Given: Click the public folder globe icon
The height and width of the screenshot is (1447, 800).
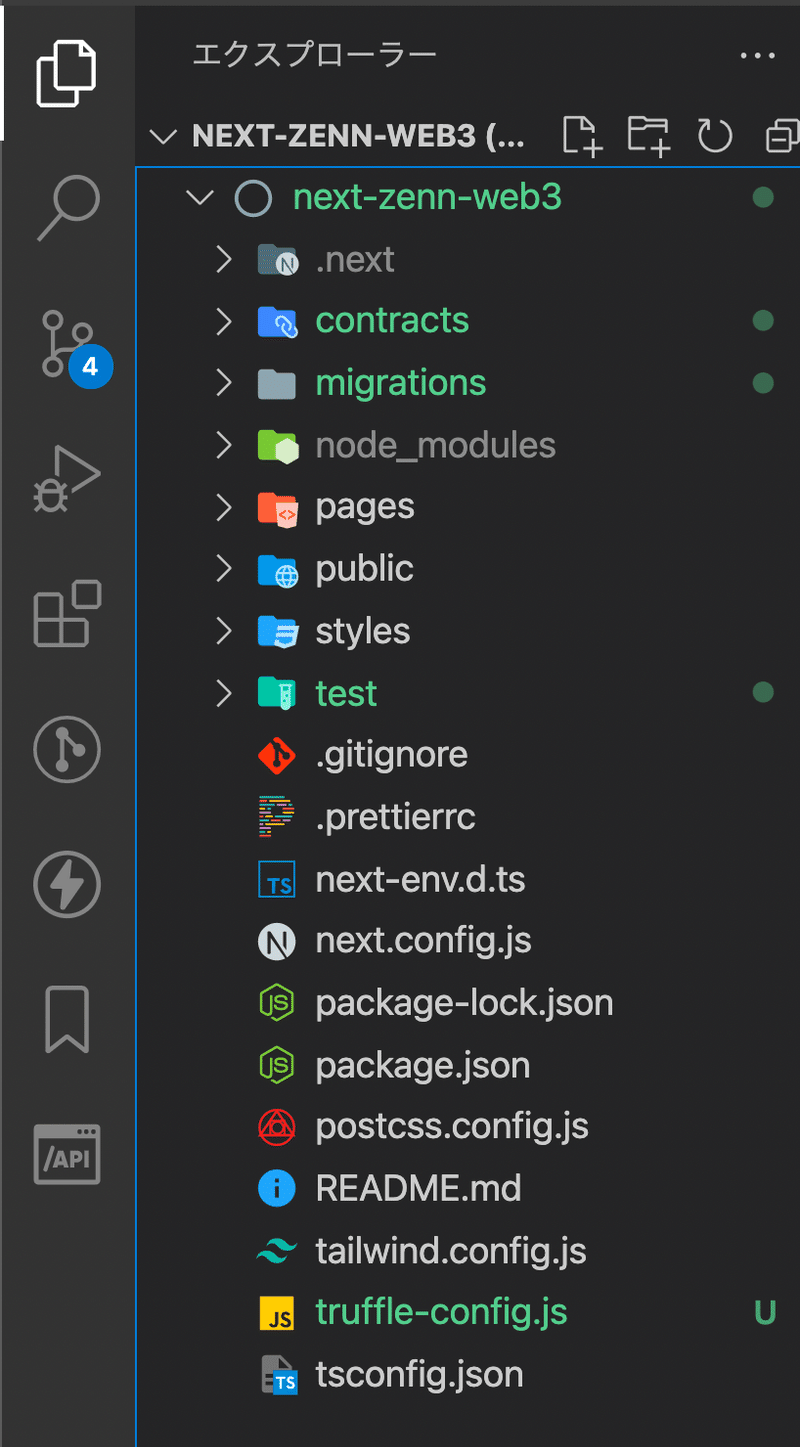Looking at the screenshot, I should [277, 570].
